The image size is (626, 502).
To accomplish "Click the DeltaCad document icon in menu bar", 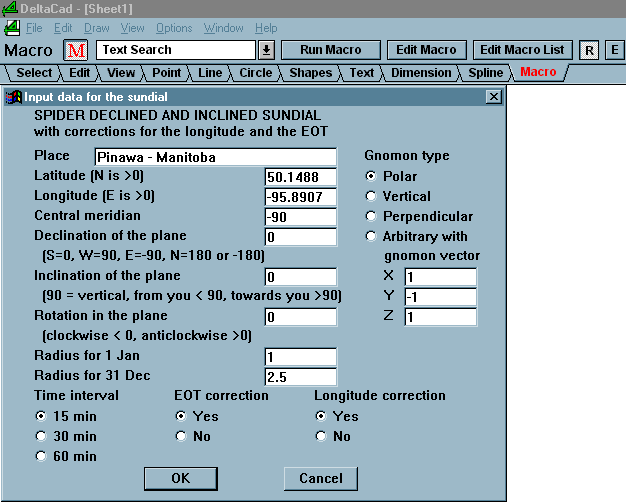I will [x=10, y=28].
